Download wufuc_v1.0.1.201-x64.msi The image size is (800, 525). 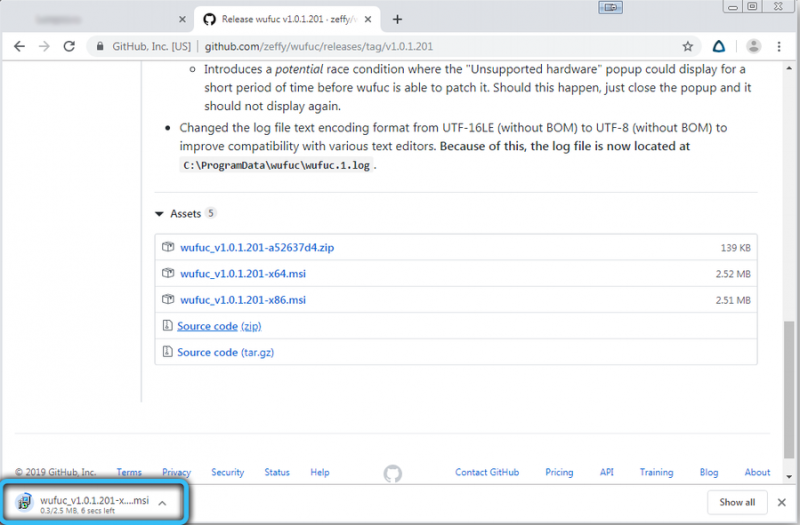[243, 273]
